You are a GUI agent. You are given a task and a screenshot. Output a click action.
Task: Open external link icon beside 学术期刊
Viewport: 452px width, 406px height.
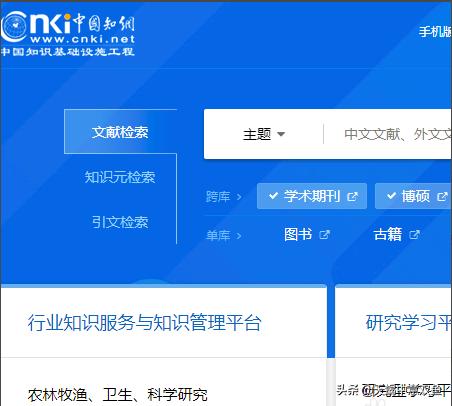point(352,197)
